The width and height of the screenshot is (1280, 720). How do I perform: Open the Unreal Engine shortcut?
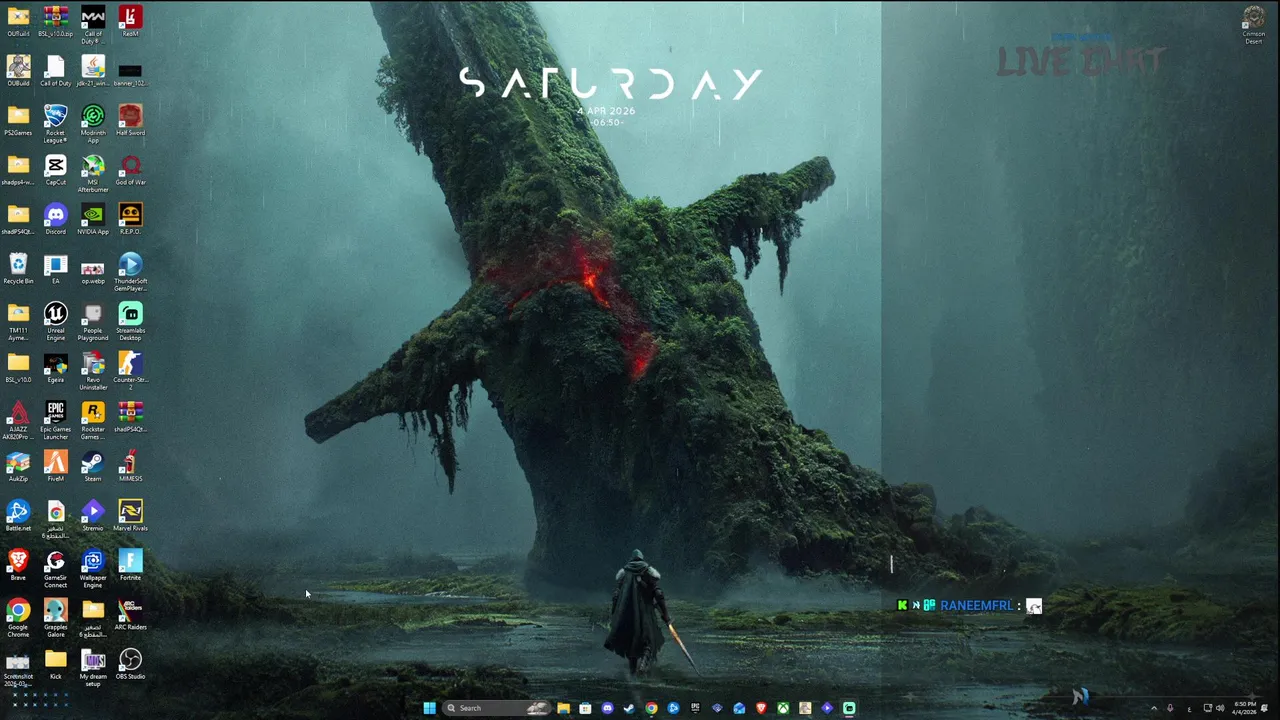tap(55, 322)
